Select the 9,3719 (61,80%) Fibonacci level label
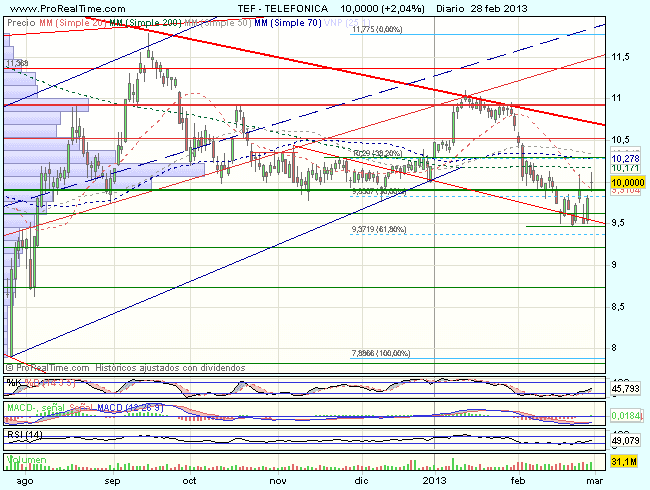The image size is (650, 490). [x=378, y=230]
